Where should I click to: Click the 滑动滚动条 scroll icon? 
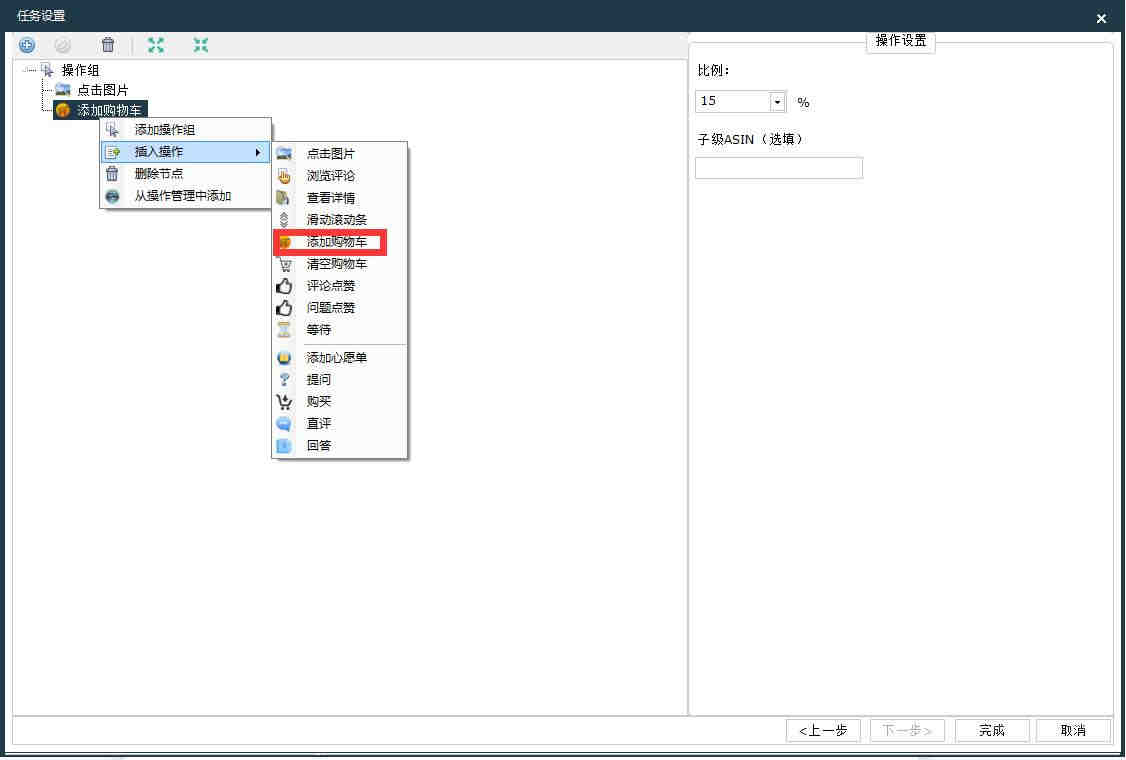[284, 220]
